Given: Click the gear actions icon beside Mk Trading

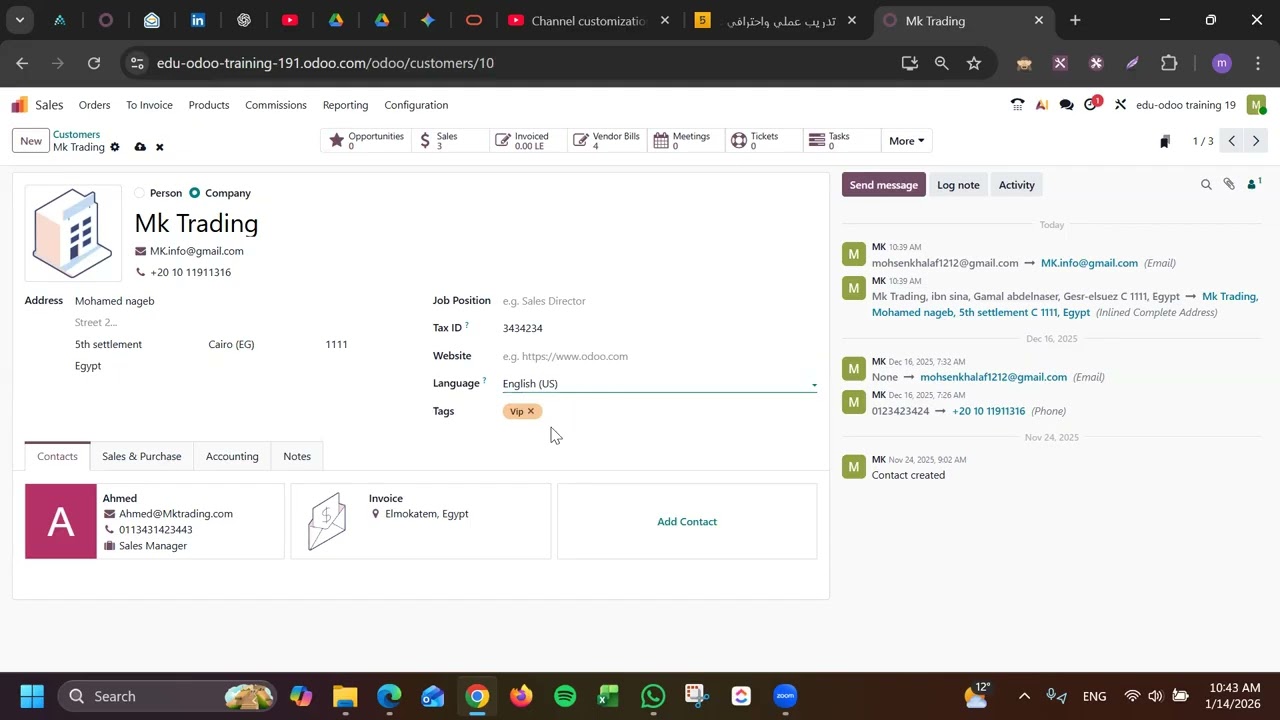Looking at the screenshot, I should [115, 147].
